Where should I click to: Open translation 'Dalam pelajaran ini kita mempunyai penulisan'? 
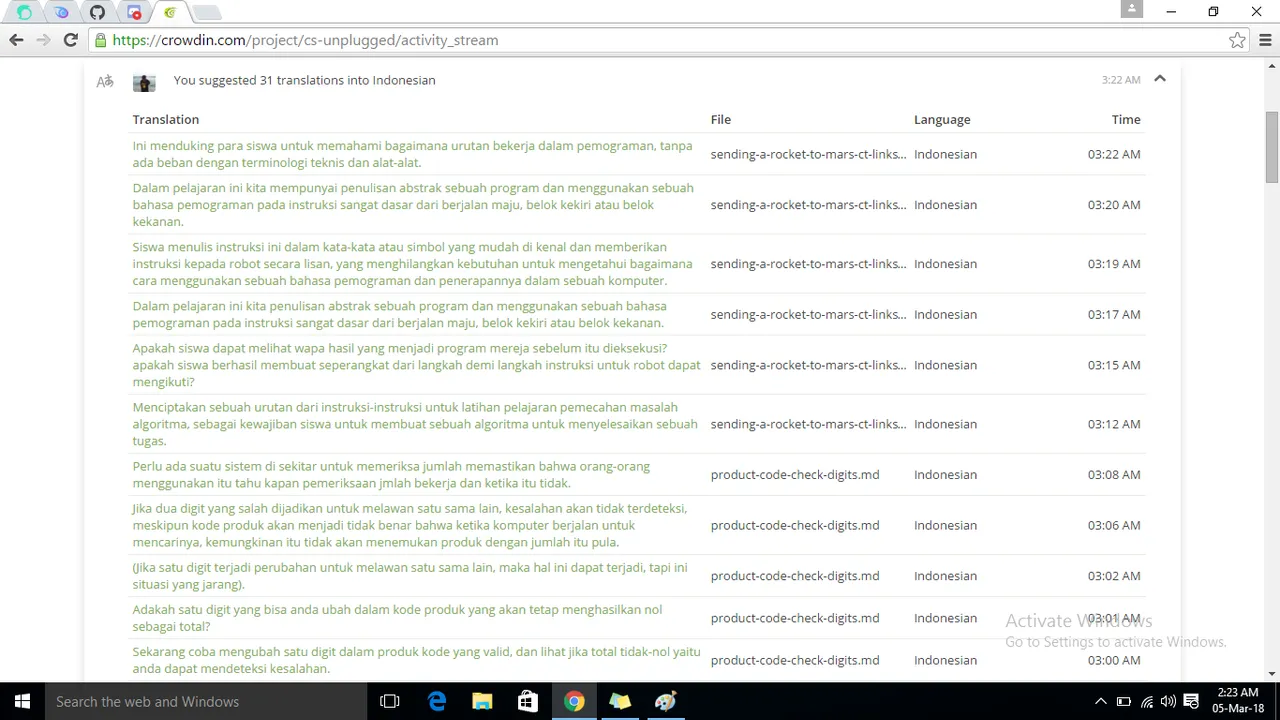[413, 205]
